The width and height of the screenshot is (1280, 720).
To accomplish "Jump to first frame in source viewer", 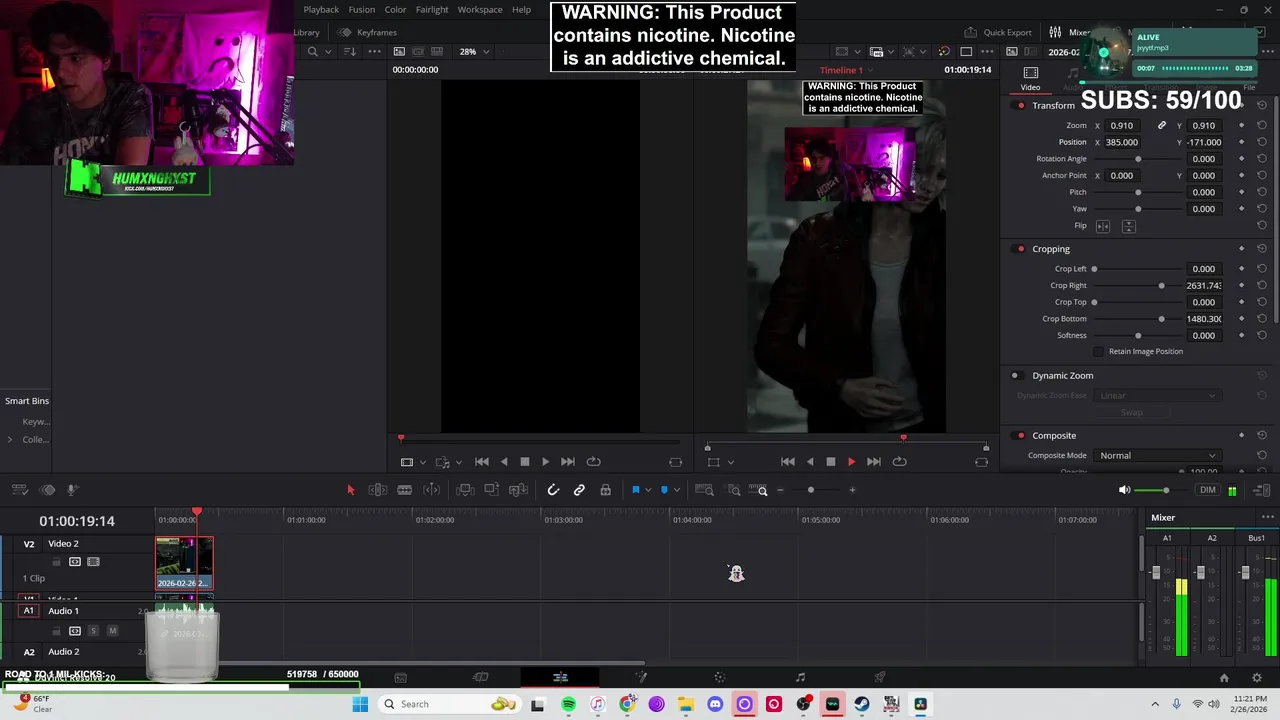I will click(x=481, y=462).
